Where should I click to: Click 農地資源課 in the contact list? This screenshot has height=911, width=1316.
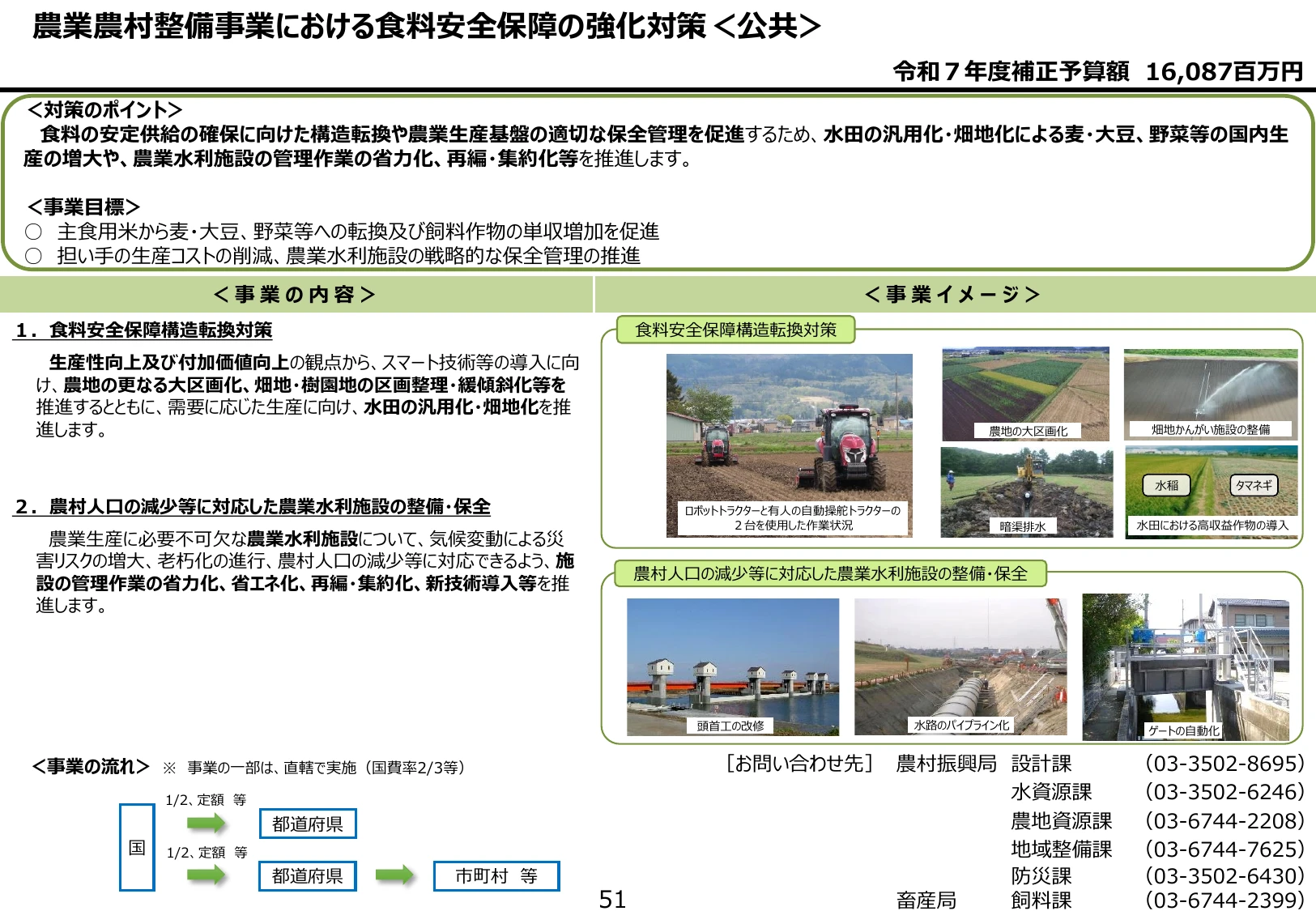(x=1062, y=821)
